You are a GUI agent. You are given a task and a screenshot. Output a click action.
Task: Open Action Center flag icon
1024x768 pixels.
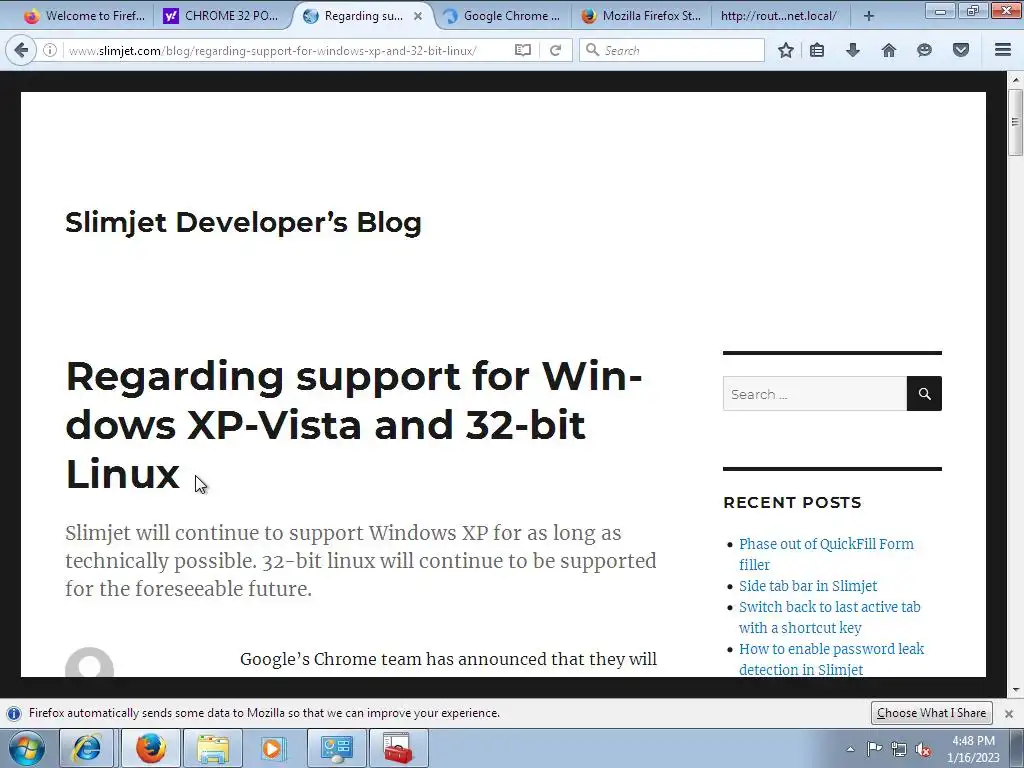pyautogui.click(x=874, y=749)
